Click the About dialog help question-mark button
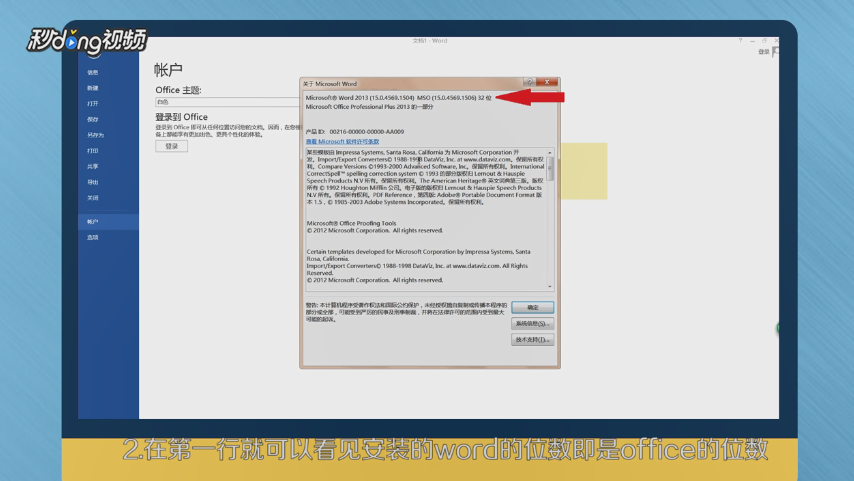 [x=529, y=82]
